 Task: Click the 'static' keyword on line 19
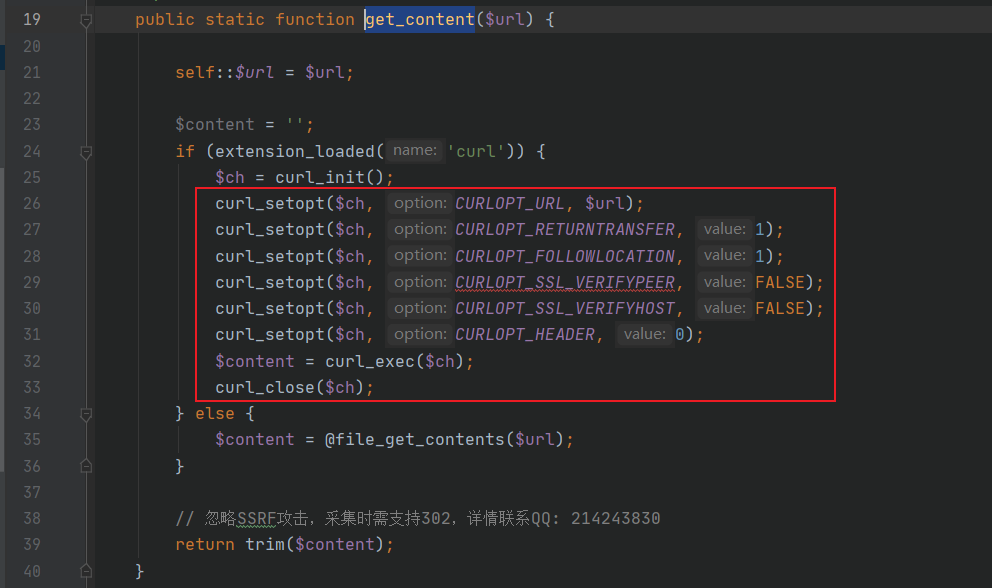point(235,20)
